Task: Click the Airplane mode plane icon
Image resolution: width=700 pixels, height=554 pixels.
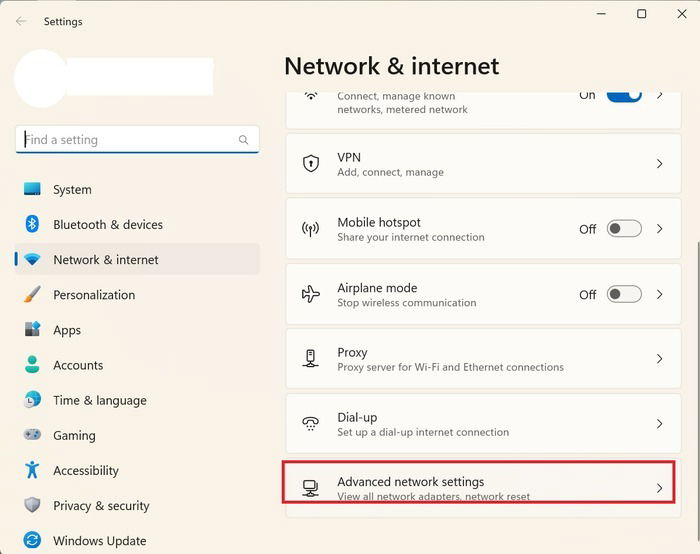Action: pos(311,294)
